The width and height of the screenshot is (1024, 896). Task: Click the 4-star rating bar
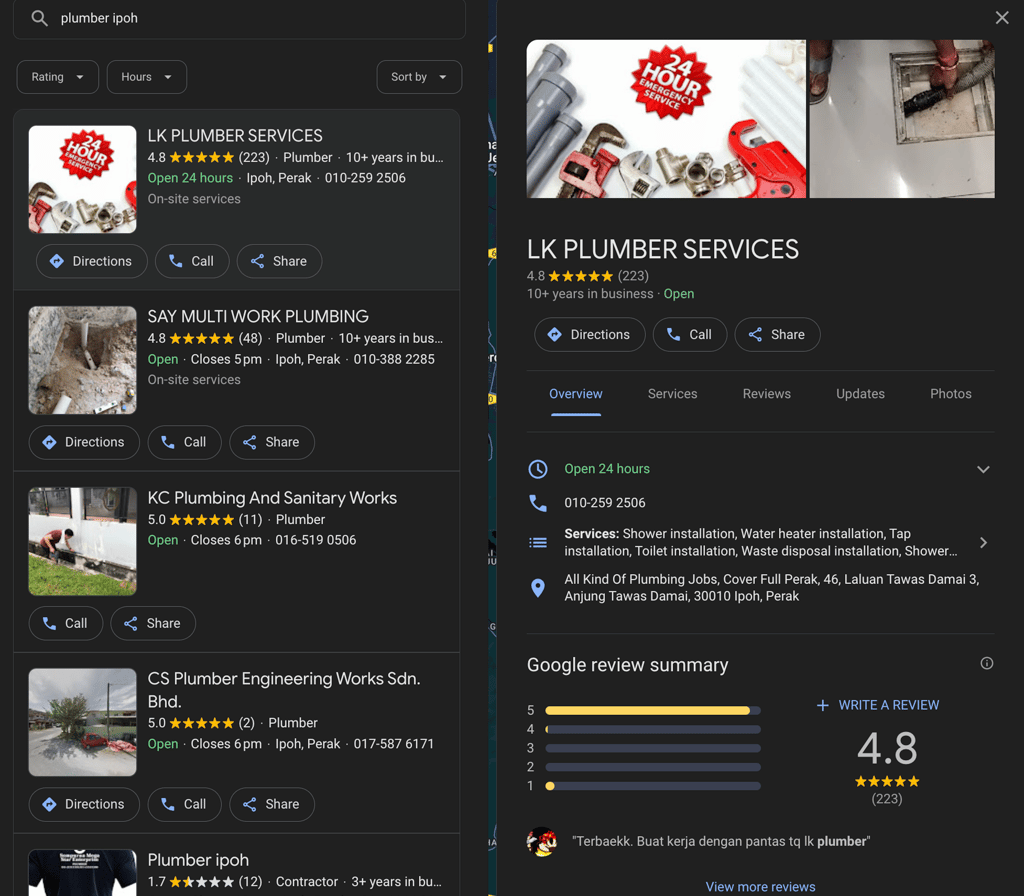coord(653,729)
